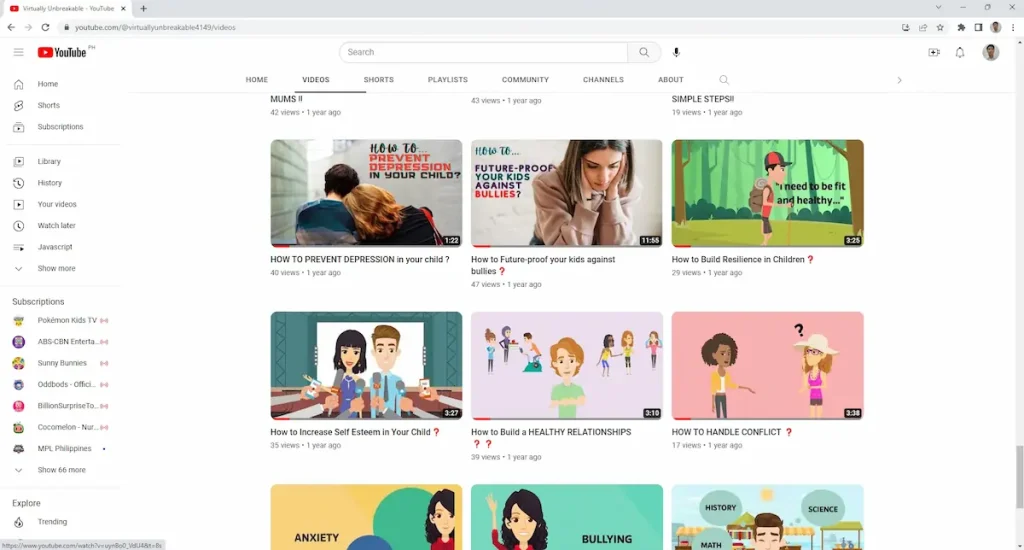The width and height of the screenshot is (1024, 550).
Task: Open Chrome three-dot menu
Action: 1013,27
